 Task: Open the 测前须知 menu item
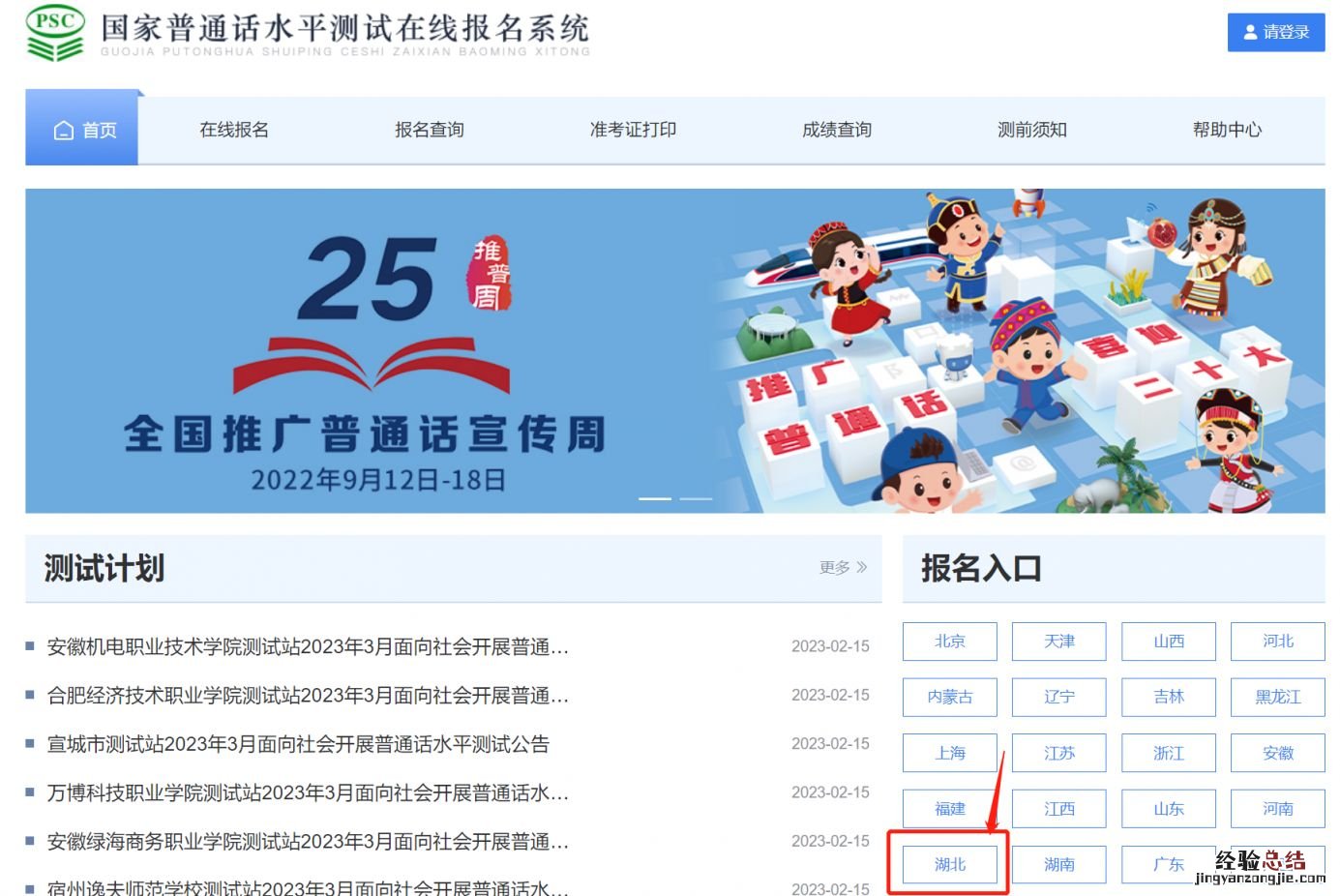[x=1032, y=130]
